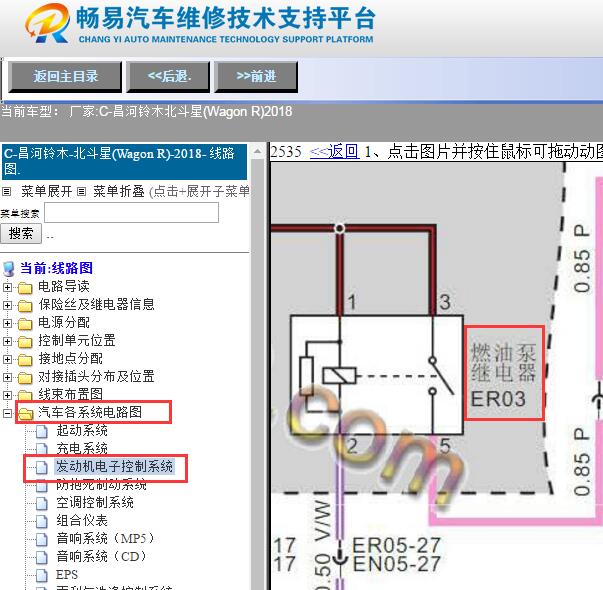Click the 燃油泵继电器 ER03 label in diagram
This screenshot has width=603, height=590.
tap(504, 374)
